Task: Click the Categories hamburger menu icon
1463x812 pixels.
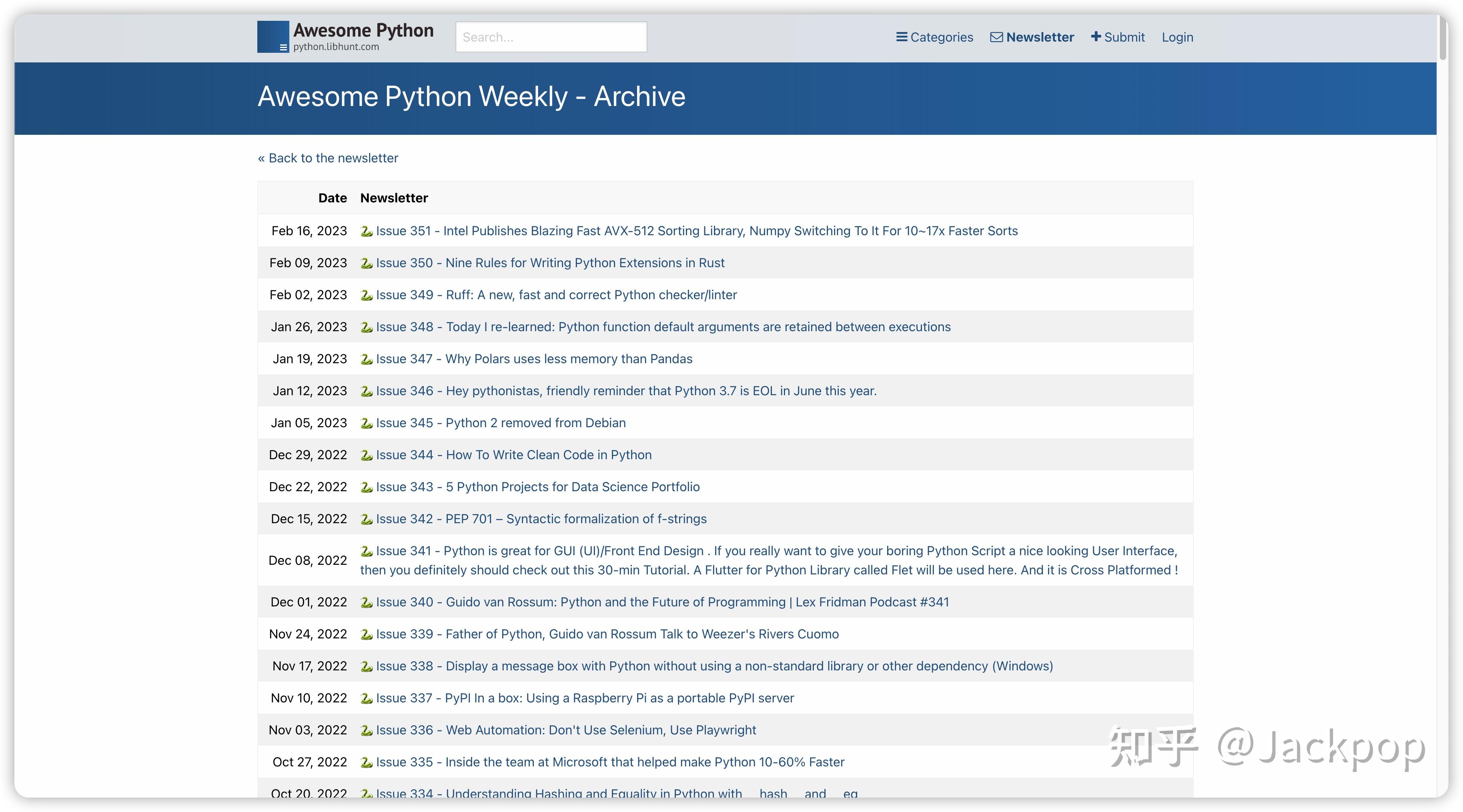Action: coord(901,37)
